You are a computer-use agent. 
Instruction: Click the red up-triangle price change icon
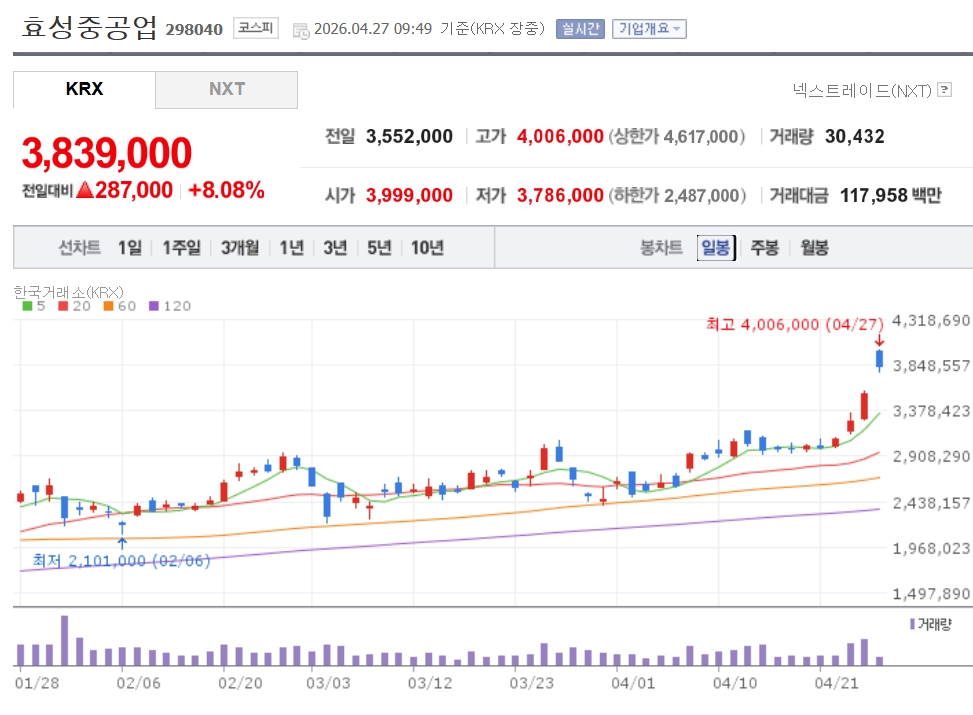click(x=84, y=190)
